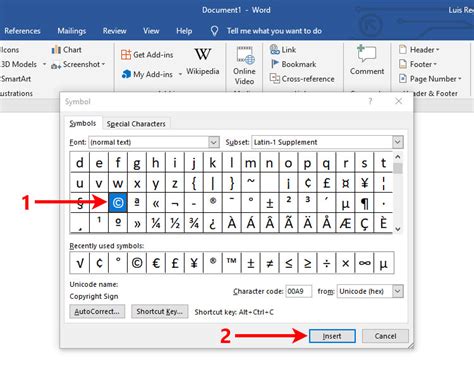Expand the Font dropdown

click(x=214, y=142)
